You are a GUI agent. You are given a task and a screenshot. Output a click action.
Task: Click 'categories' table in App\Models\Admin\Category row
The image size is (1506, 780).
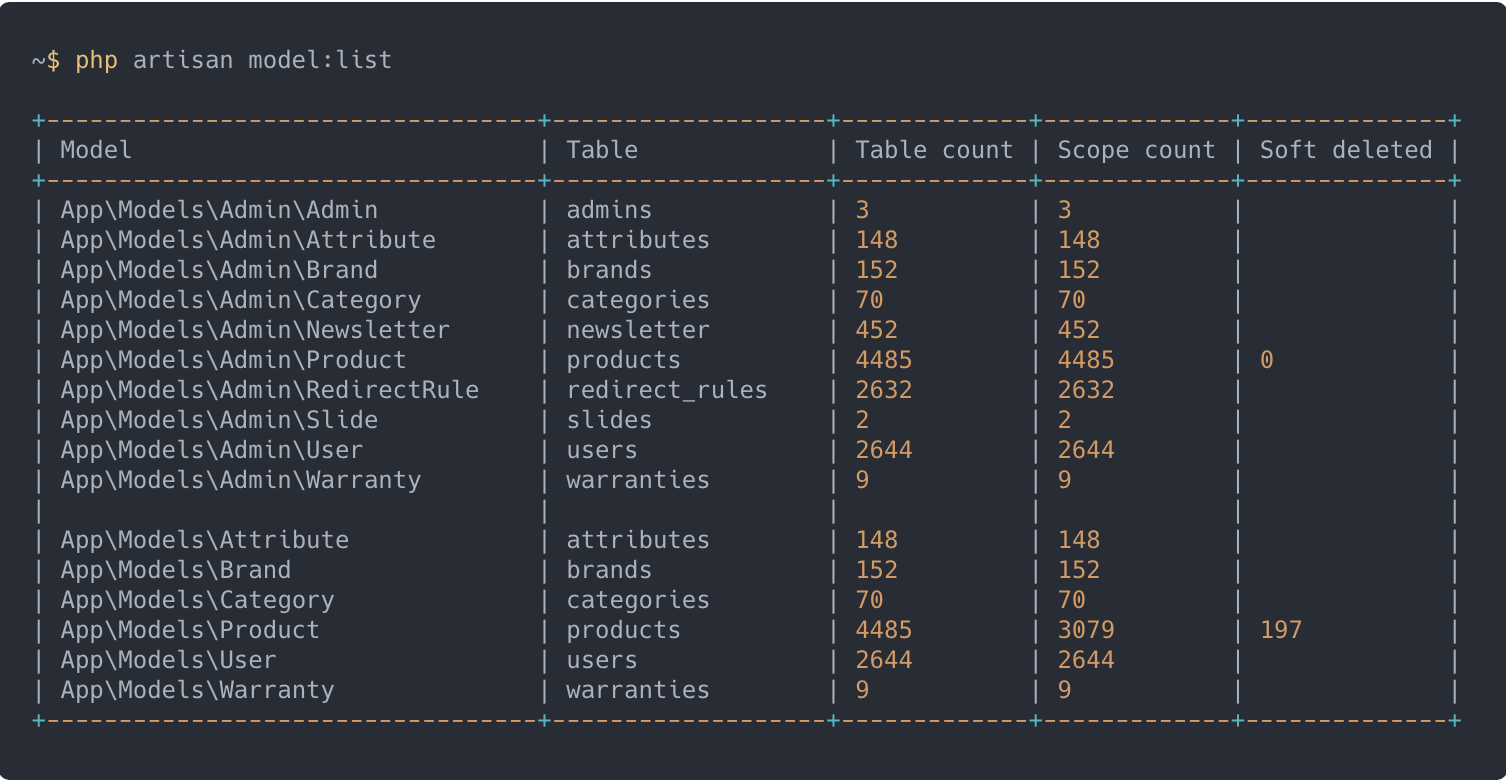pyautogui.click(x=638, y=300)
